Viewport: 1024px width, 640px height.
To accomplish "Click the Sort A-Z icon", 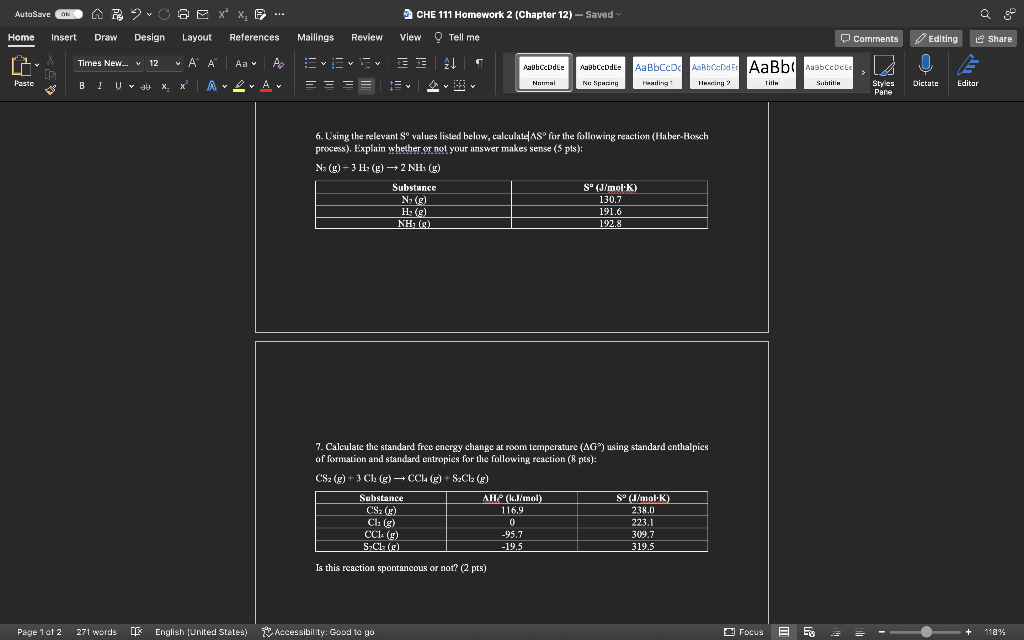I will pos(449,63).
